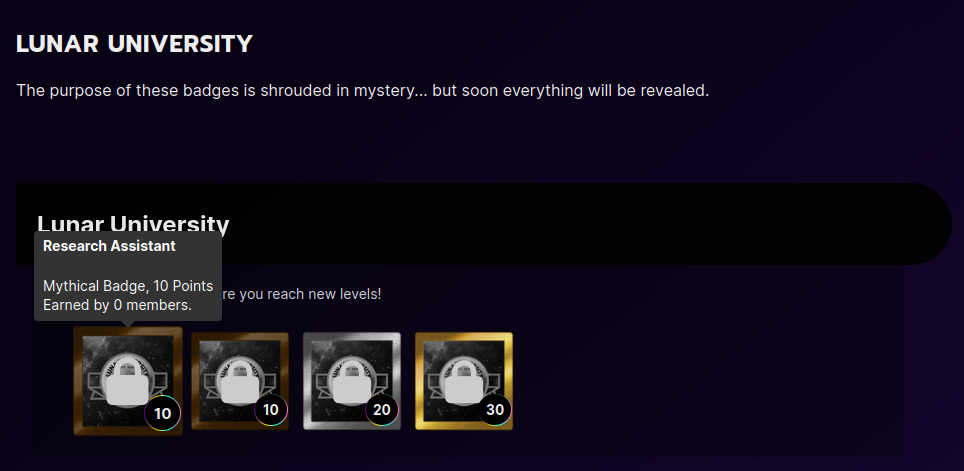
Task: Click the 30-point circle on the gold badge
Action: click(x=494, y=410)
